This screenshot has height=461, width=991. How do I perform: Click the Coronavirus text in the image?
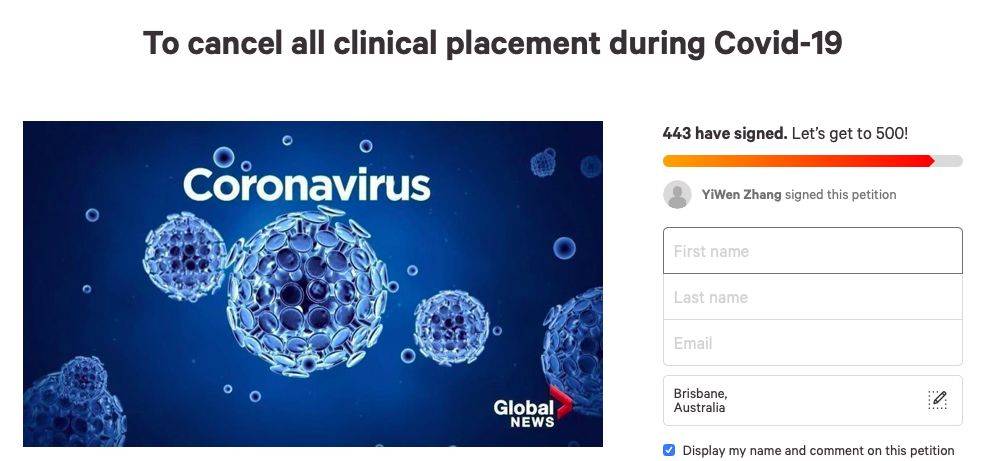[x=307, y=185]
